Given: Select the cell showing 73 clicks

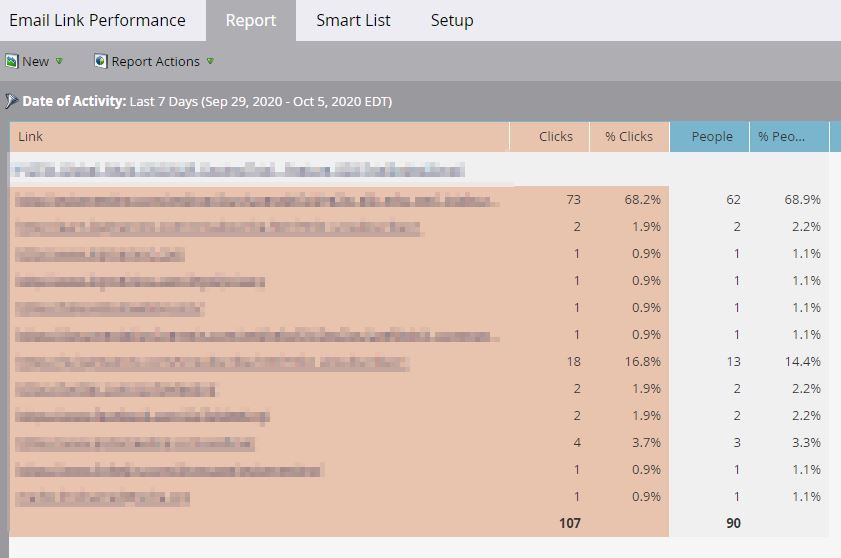Looking at the screenshot, I should point(572,200).
